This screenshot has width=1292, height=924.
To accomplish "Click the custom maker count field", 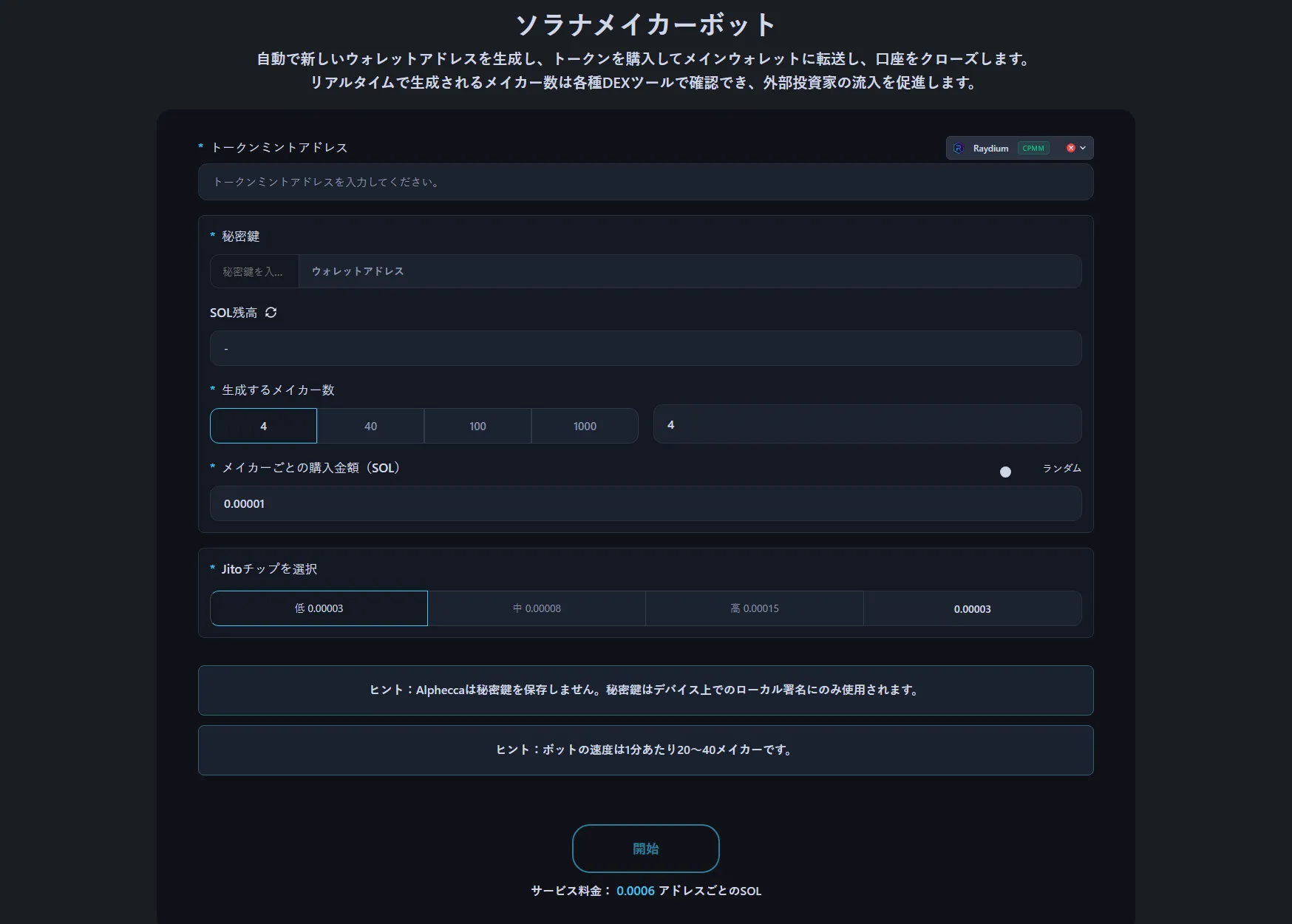I will tap(867, 424).
